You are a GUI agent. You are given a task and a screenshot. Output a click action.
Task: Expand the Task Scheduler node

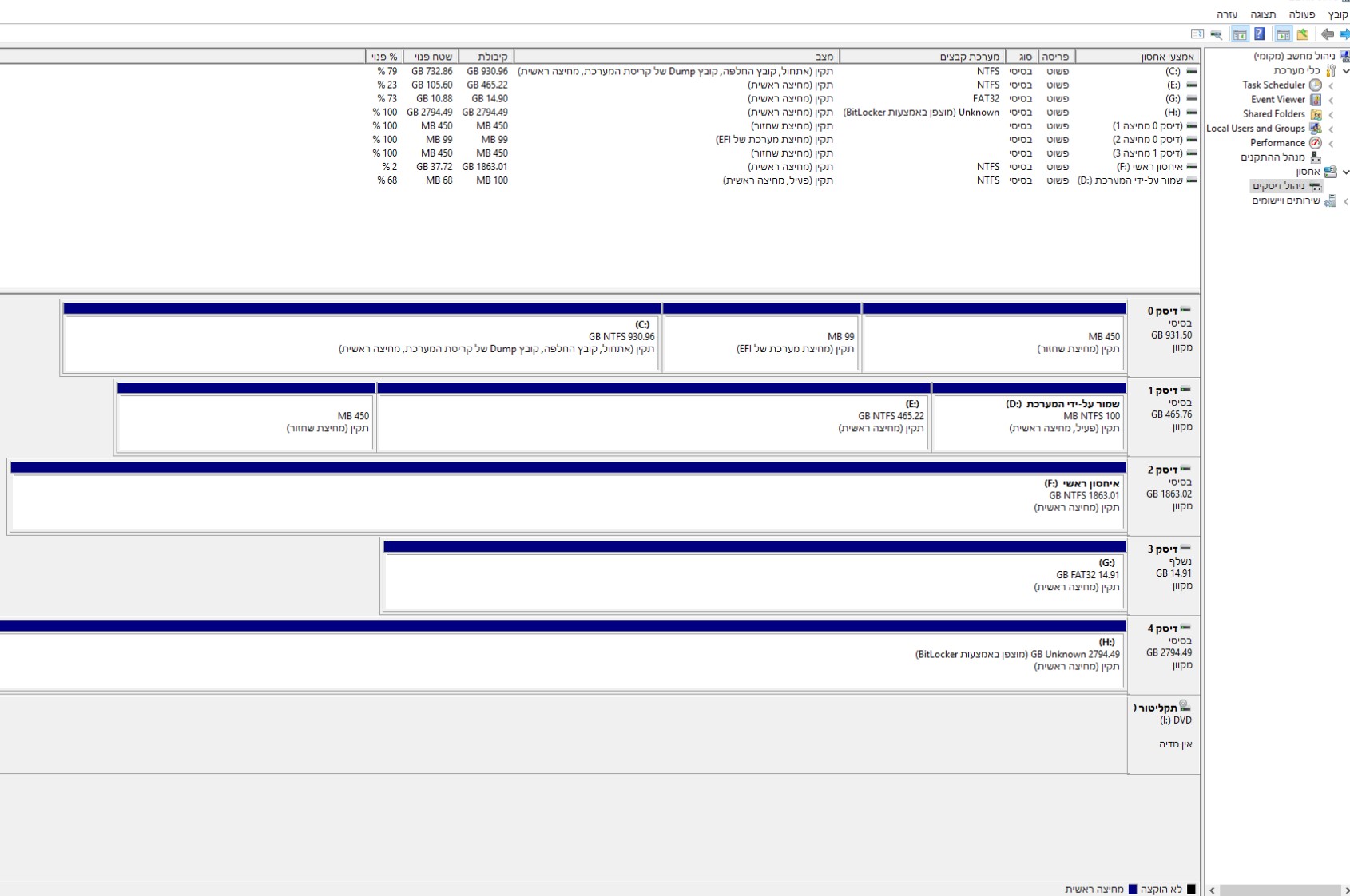click(x=1331, y=85)
